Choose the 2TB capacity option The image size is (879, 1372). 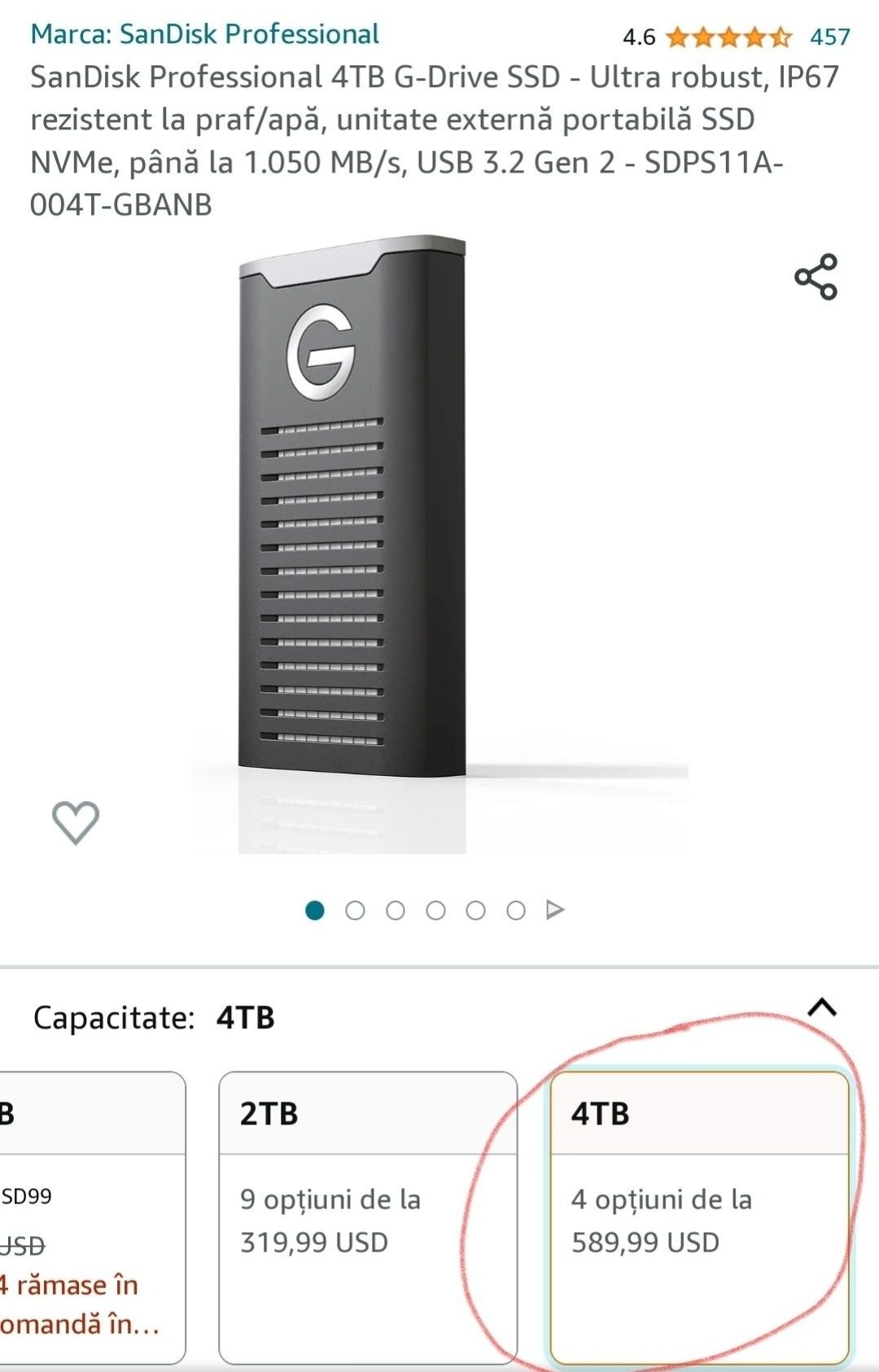point(368,1217)
